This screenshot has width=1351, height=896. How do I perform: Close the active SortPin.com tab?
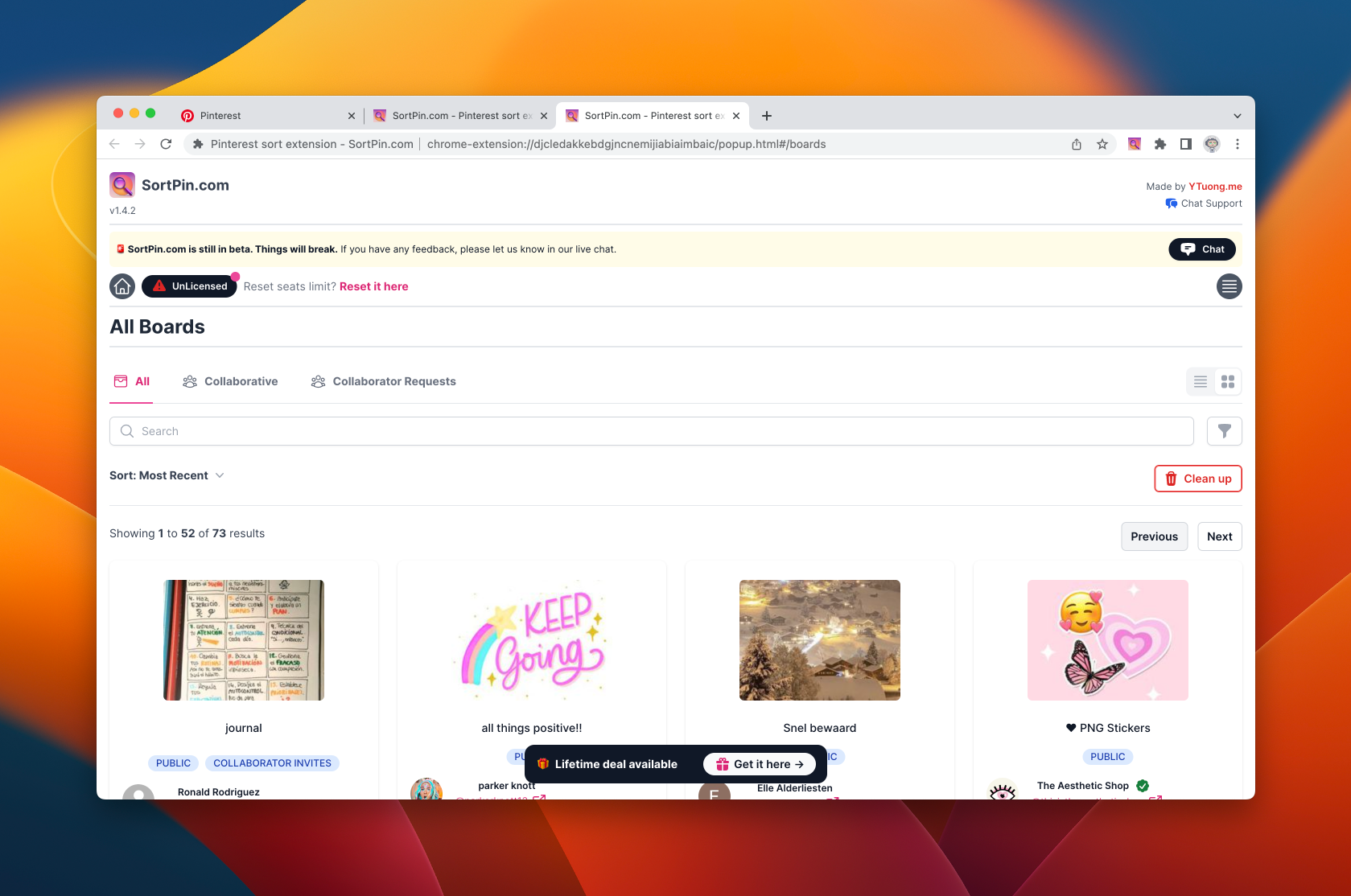(736, 116)
